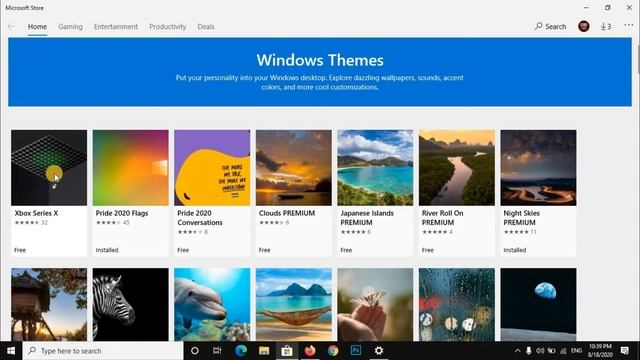Viewport: 640px width, 360px height.
Task: Open the Clouds PREMIUM theme image
Action: point(294,168)
